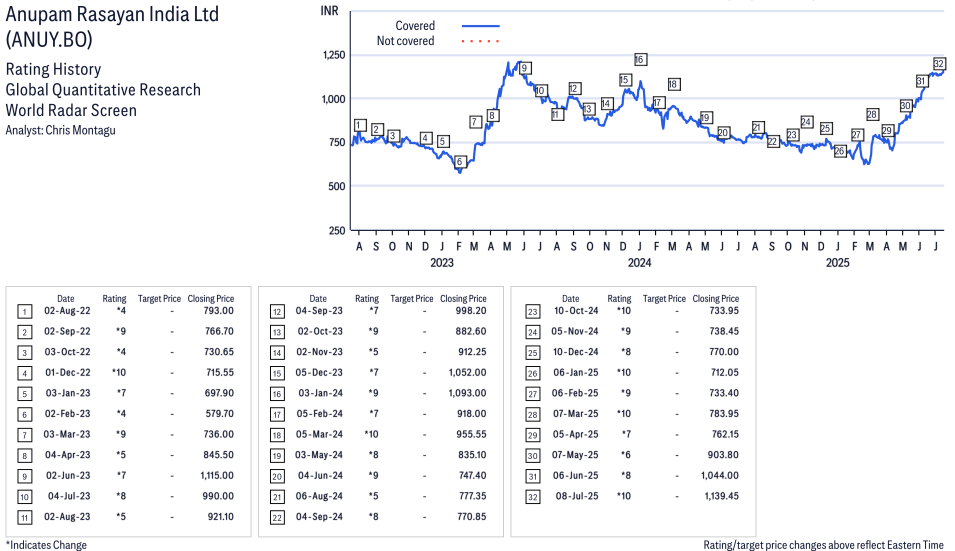Click the closing price 712.05
The height and width of the screenshot is (551, 955).
724,372
